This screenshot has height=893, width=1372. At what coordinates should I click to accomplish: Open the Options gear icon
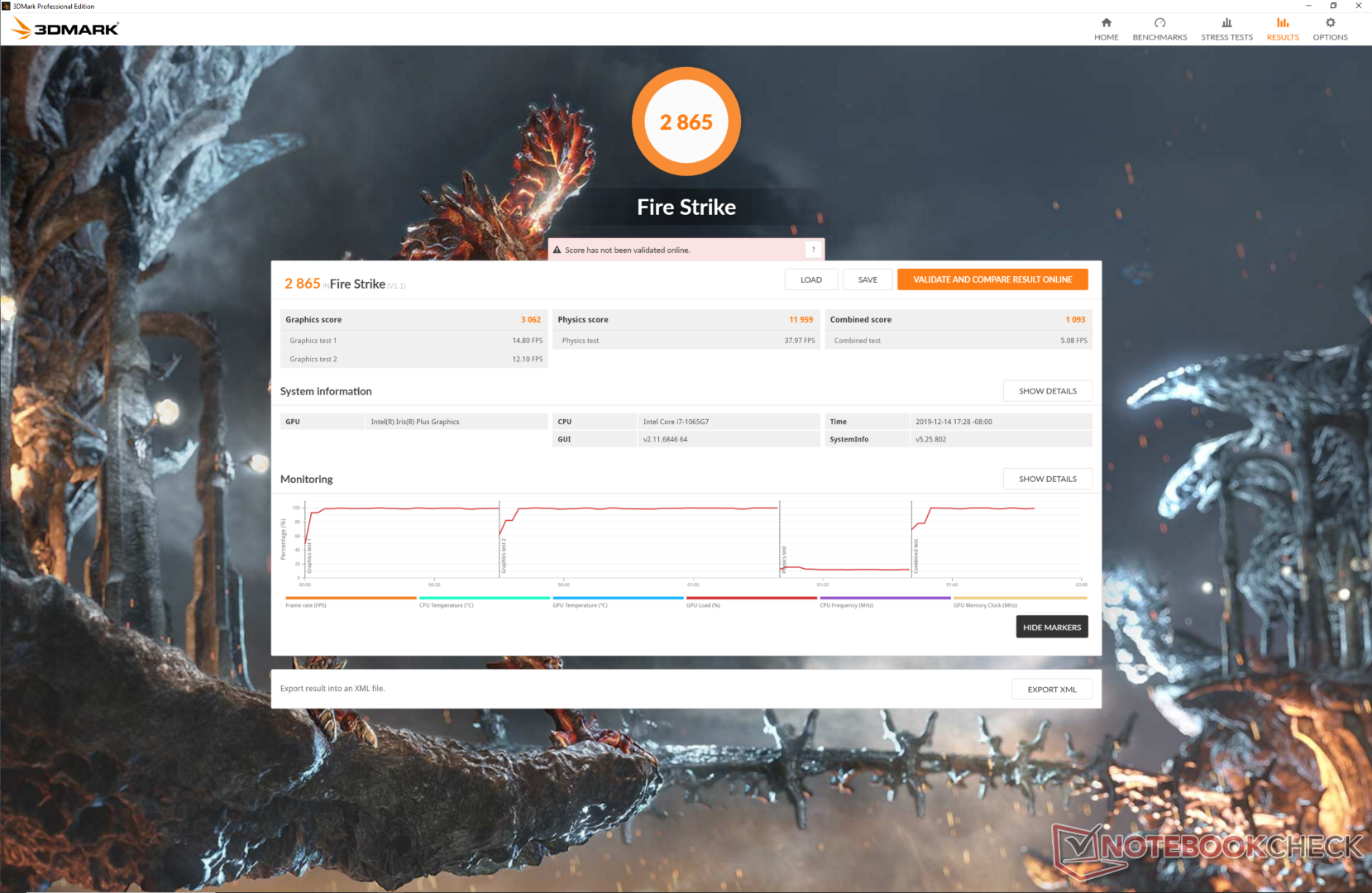tap(1330, 22)
